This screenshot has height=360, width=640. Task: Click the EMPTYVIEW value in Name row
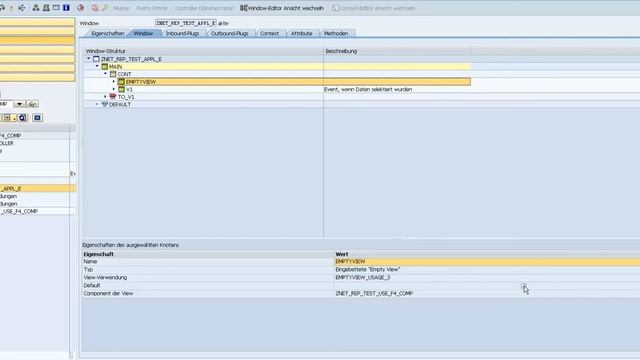350,262
